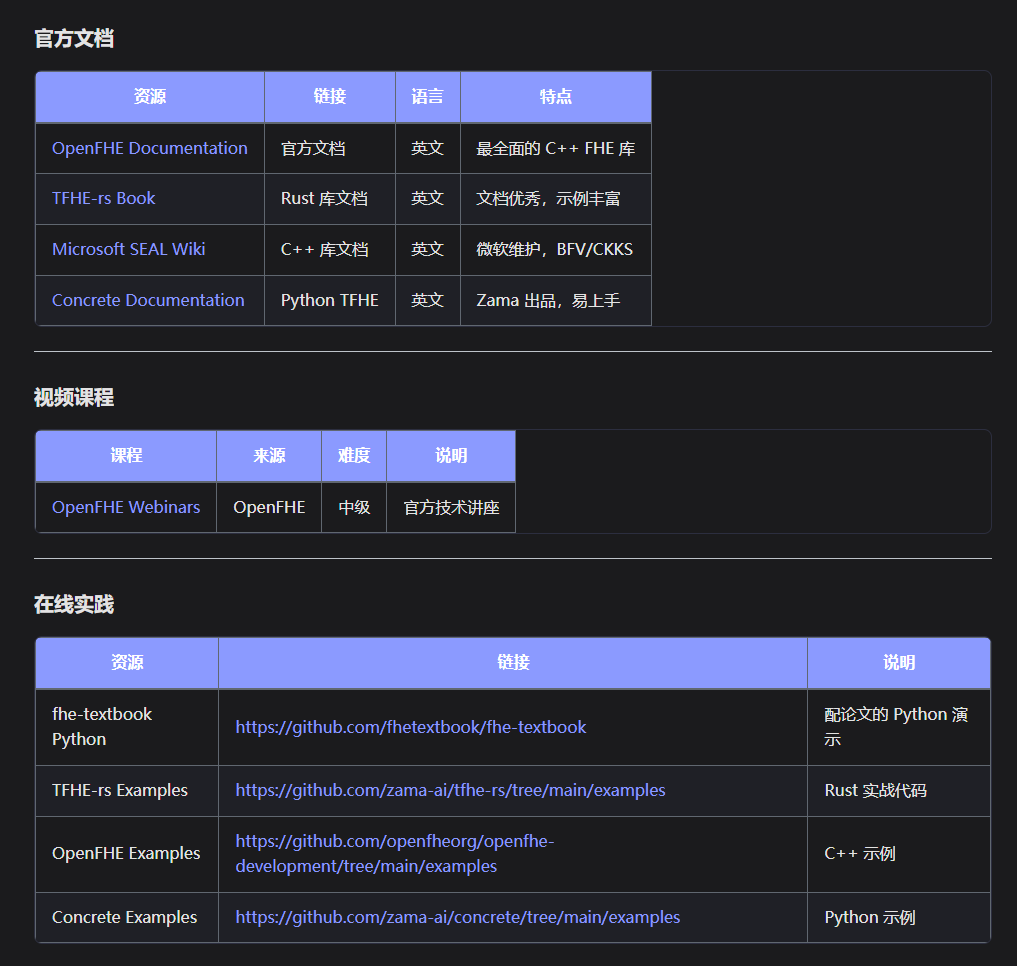This screenshot has width=1017, height=966.
Task: Click the 语言 column header
Action: [x=427, y=97]
